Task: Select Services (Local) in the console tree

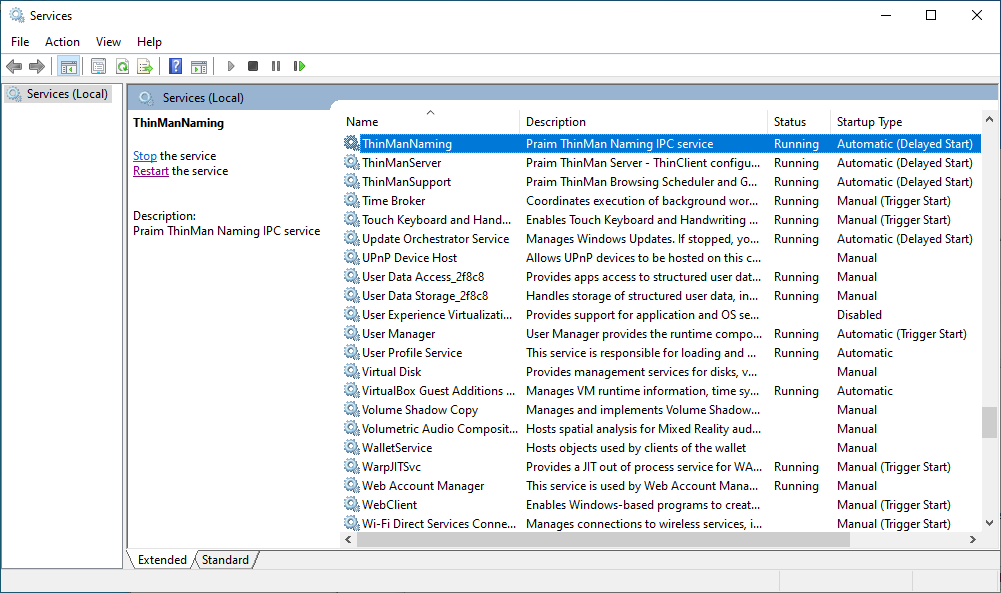Action: tap(59, 94)
